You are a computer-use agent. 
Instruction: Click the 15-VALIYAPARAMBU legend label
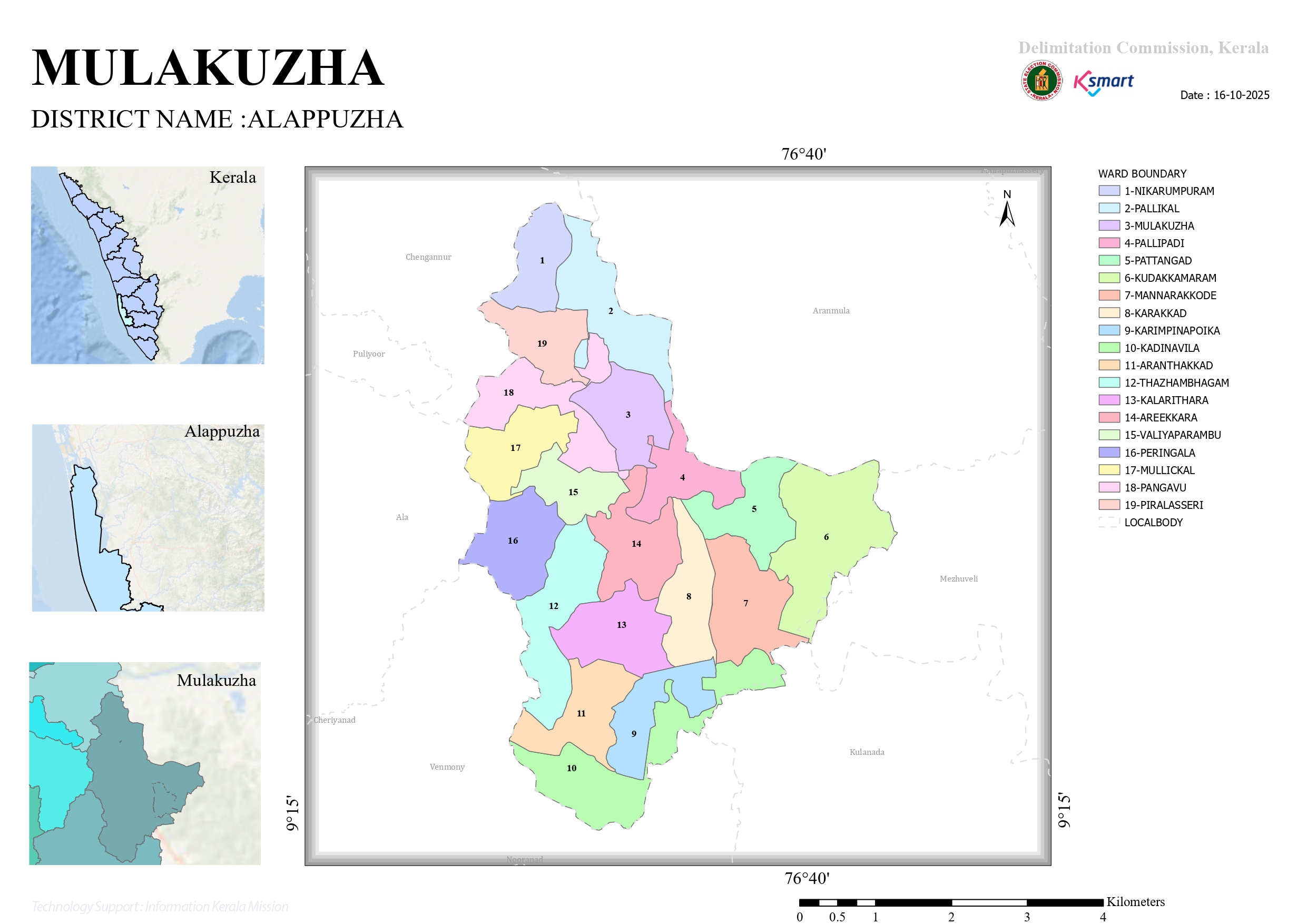1172,435
